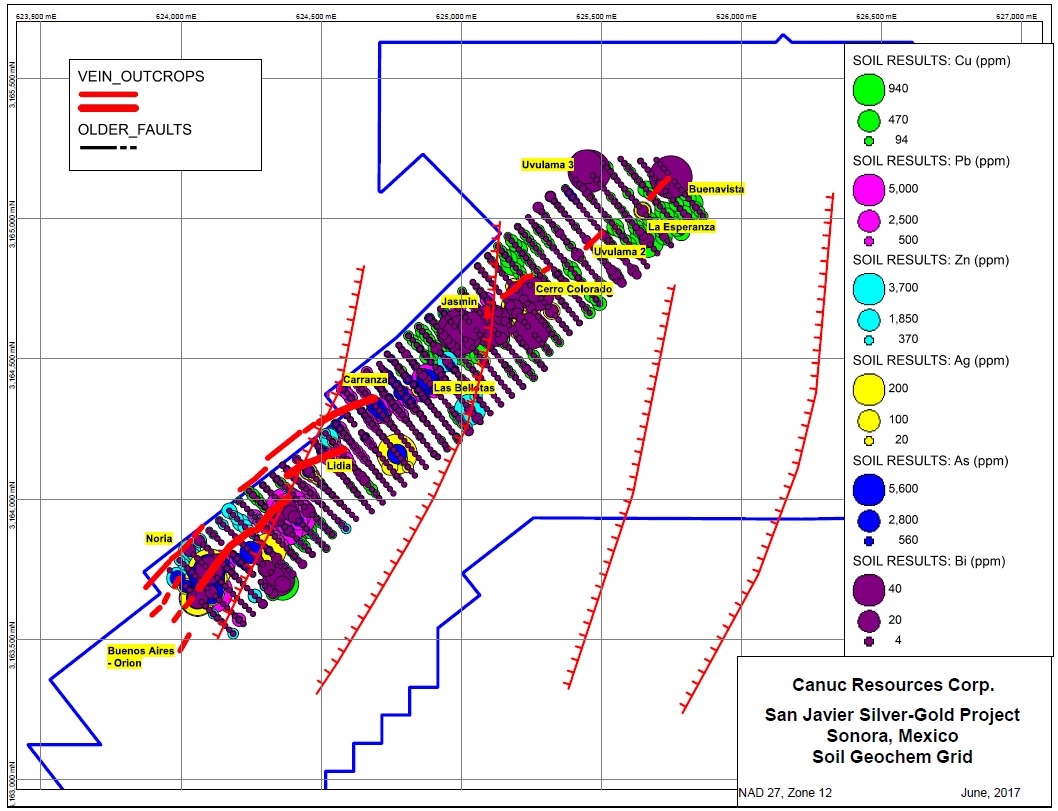This screenshot has width=1058, height=811.
Task: Click the Lidia vein label
Action: click(x=339, y=466)
